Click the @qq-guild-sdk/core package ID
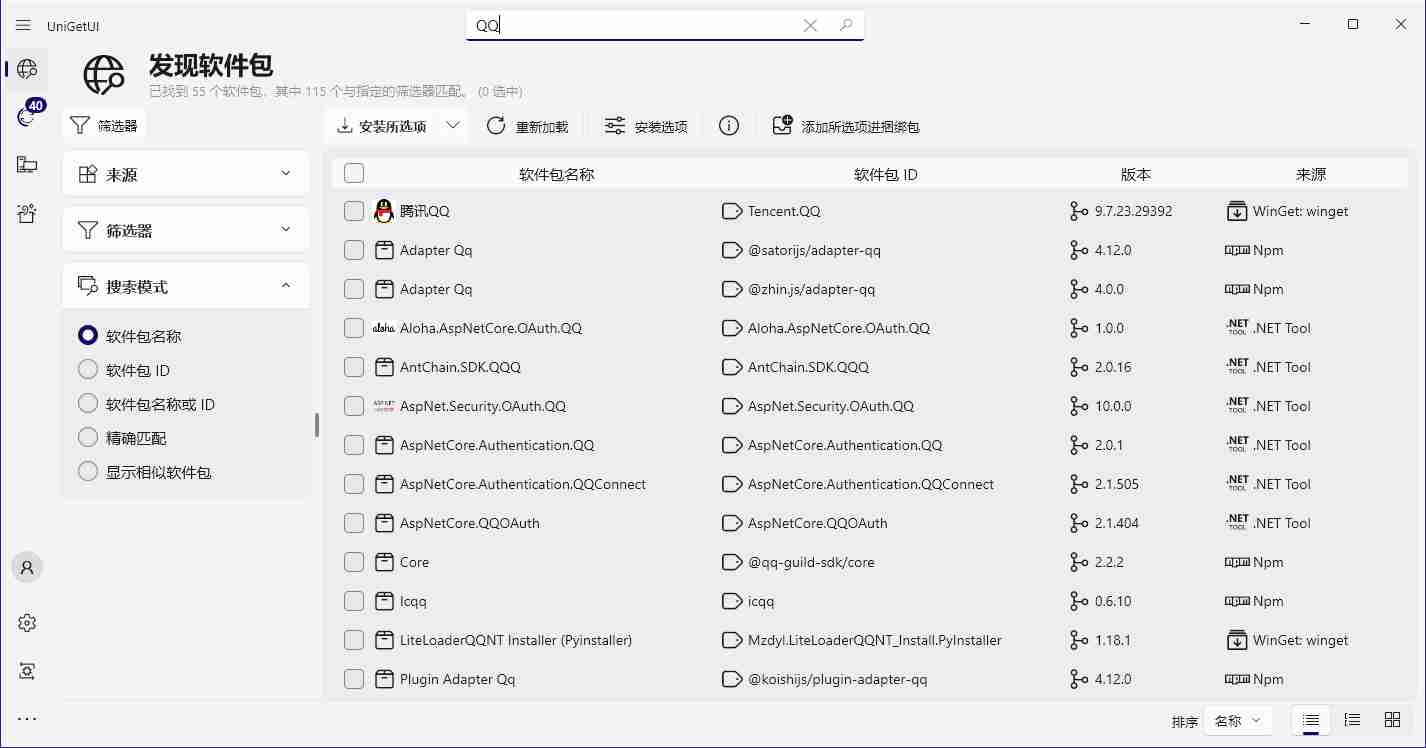Viewport: 1426px width, 748px height. coord(811,562)
